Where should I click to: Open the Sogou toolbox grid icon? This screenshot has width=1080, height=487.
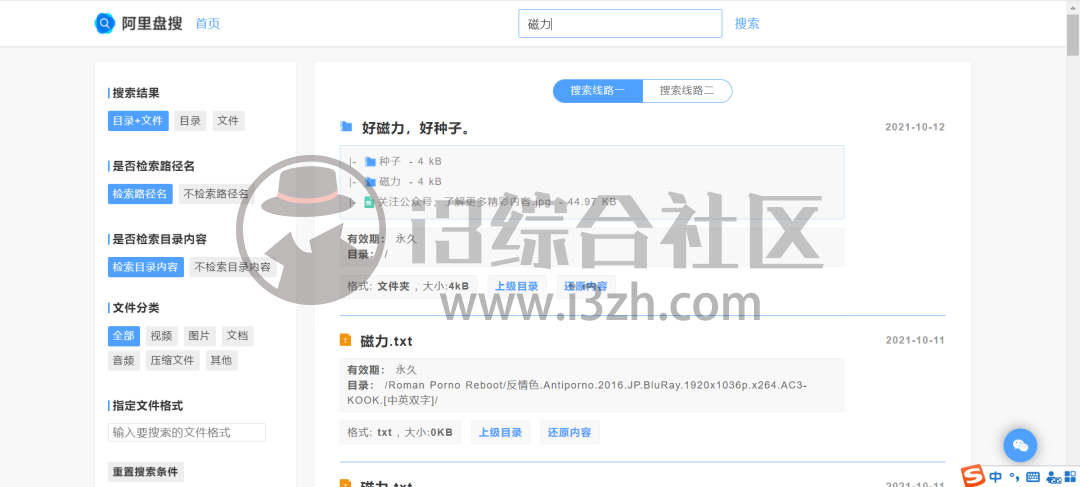coord(1070,477)
